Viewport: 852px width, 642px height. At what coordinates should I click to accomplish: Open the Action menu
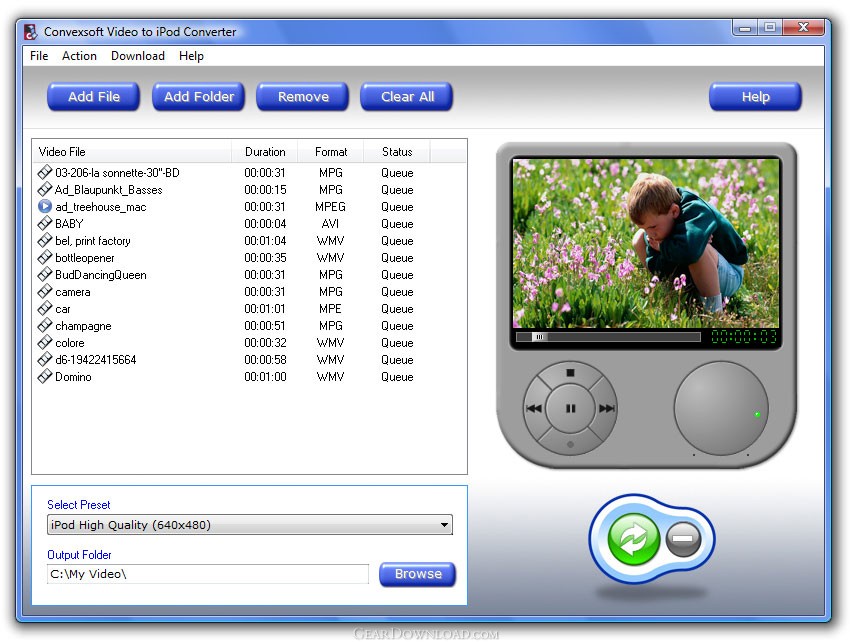click(79, 56)
